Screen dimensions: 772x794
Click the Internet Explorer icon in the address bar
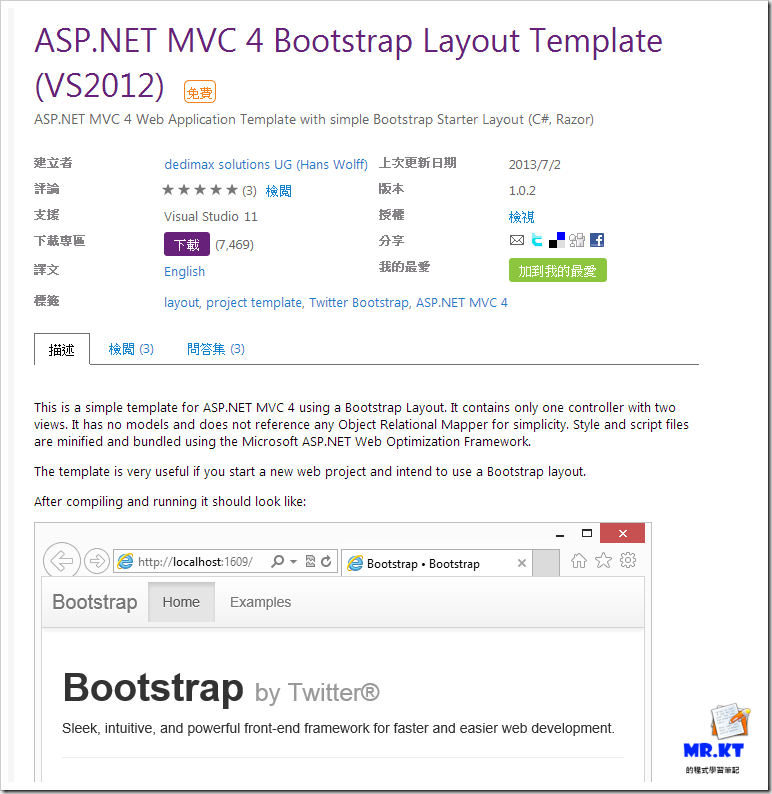tap(125, 561)
